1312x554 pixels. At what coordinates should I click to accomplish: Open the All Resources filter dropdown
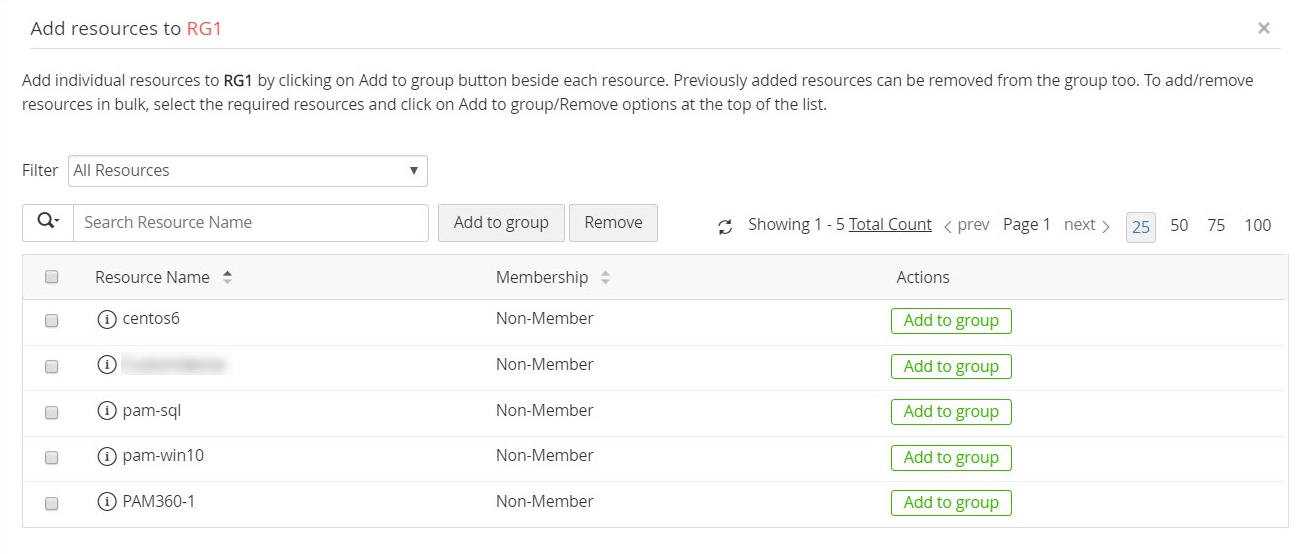(248, 171)
